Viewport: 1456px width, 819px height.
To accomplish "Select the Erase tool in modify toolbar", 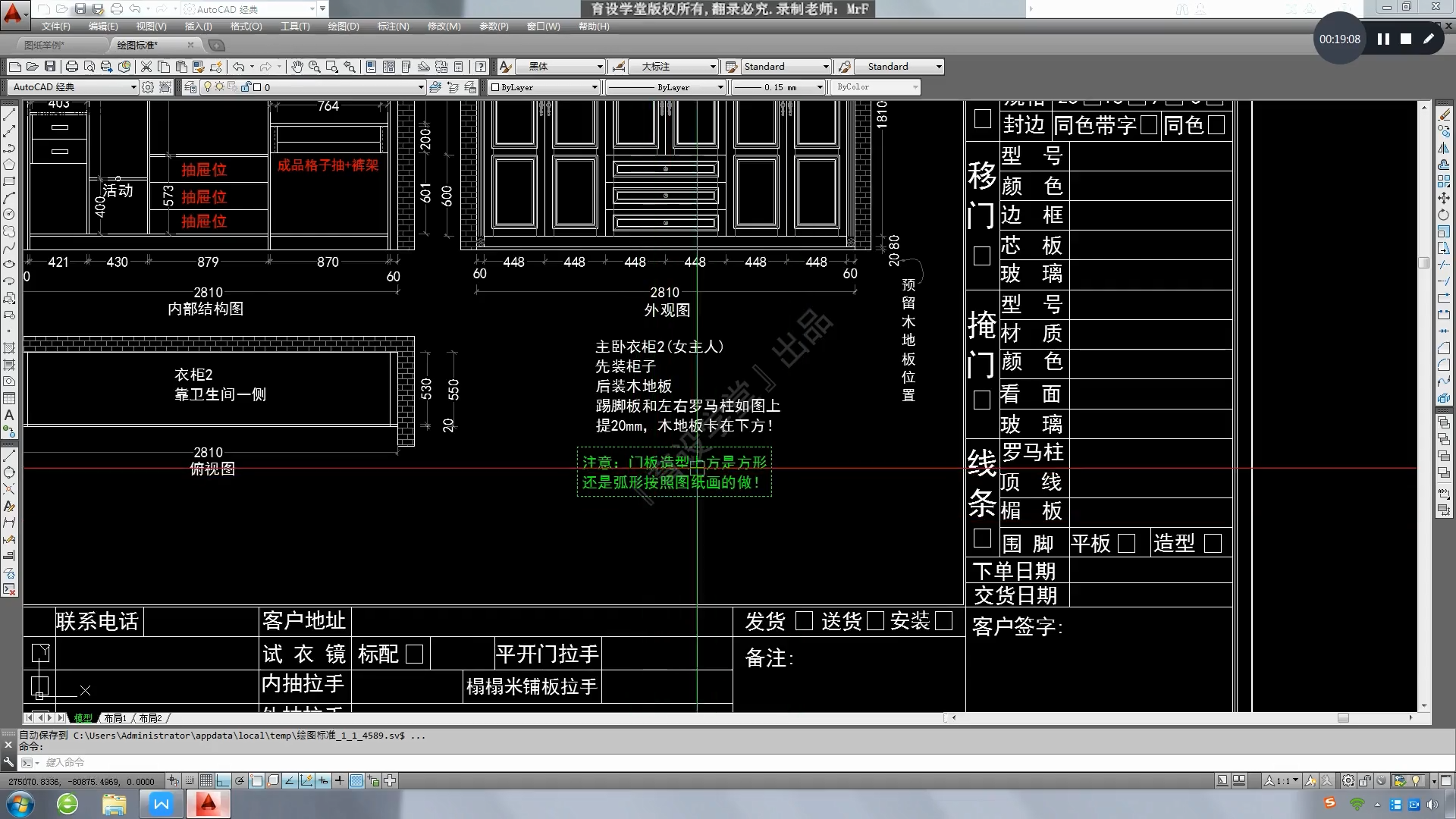I will (x=1444, y=115).
